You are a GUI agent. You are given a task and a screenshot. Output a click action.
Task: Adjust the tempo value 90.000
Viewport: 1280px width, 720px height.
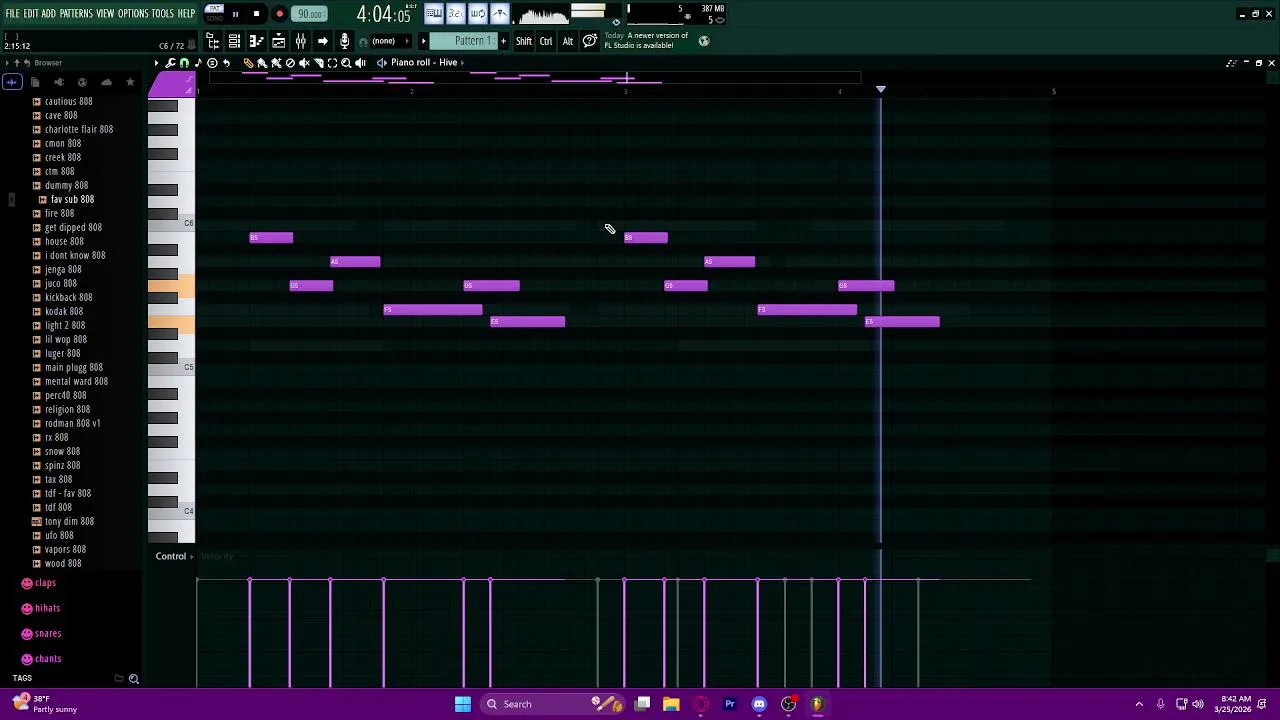[310, 14]
